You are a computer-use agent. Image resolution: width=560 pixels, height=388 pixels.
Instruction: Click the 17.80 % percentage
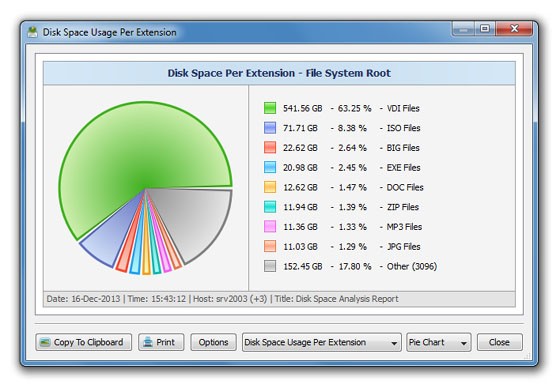pos(354,267)
